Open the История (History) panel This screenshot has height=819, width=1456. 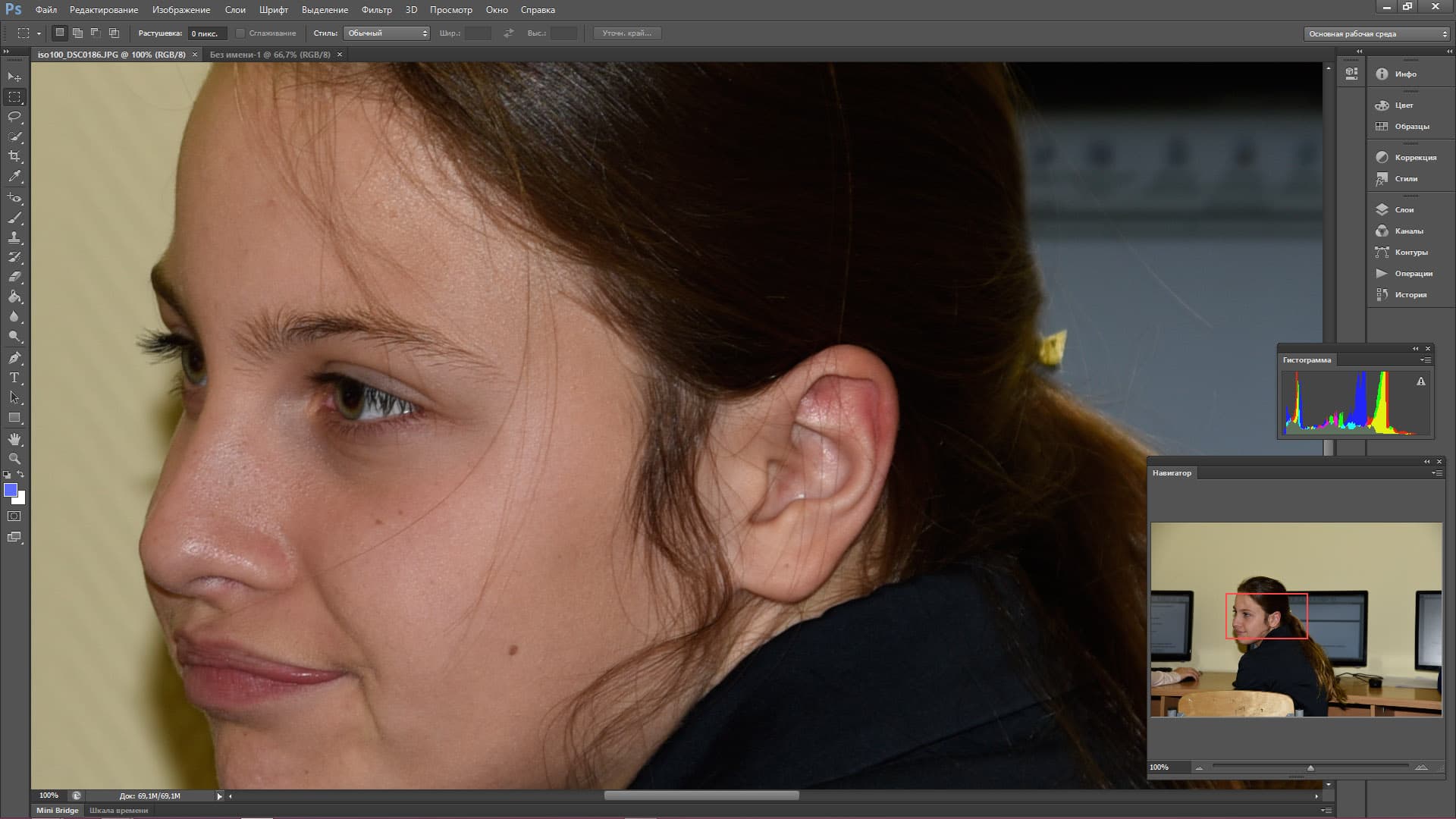1410,295
